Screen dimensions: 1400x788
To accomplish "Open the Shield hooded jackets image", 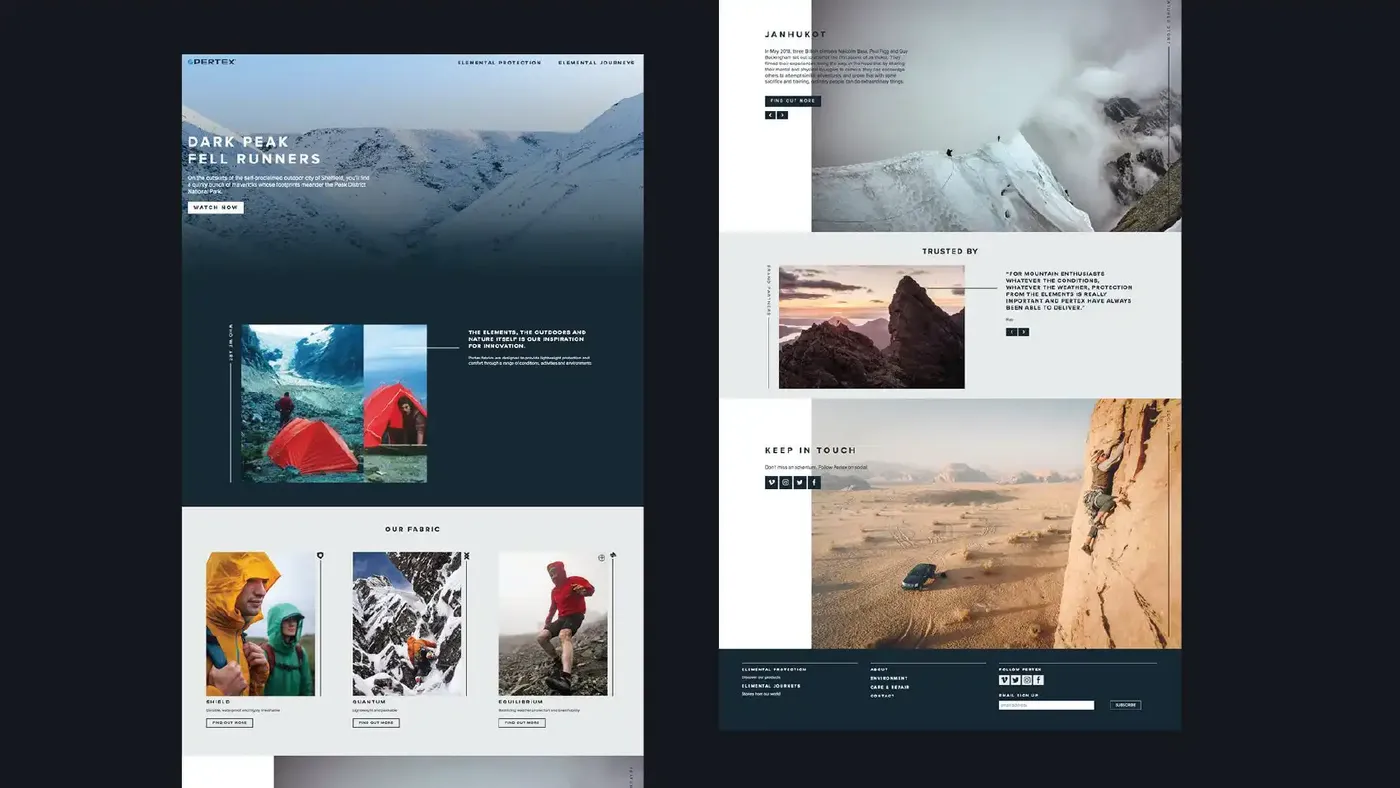I will pyautogui.click(x=260, y=623).
